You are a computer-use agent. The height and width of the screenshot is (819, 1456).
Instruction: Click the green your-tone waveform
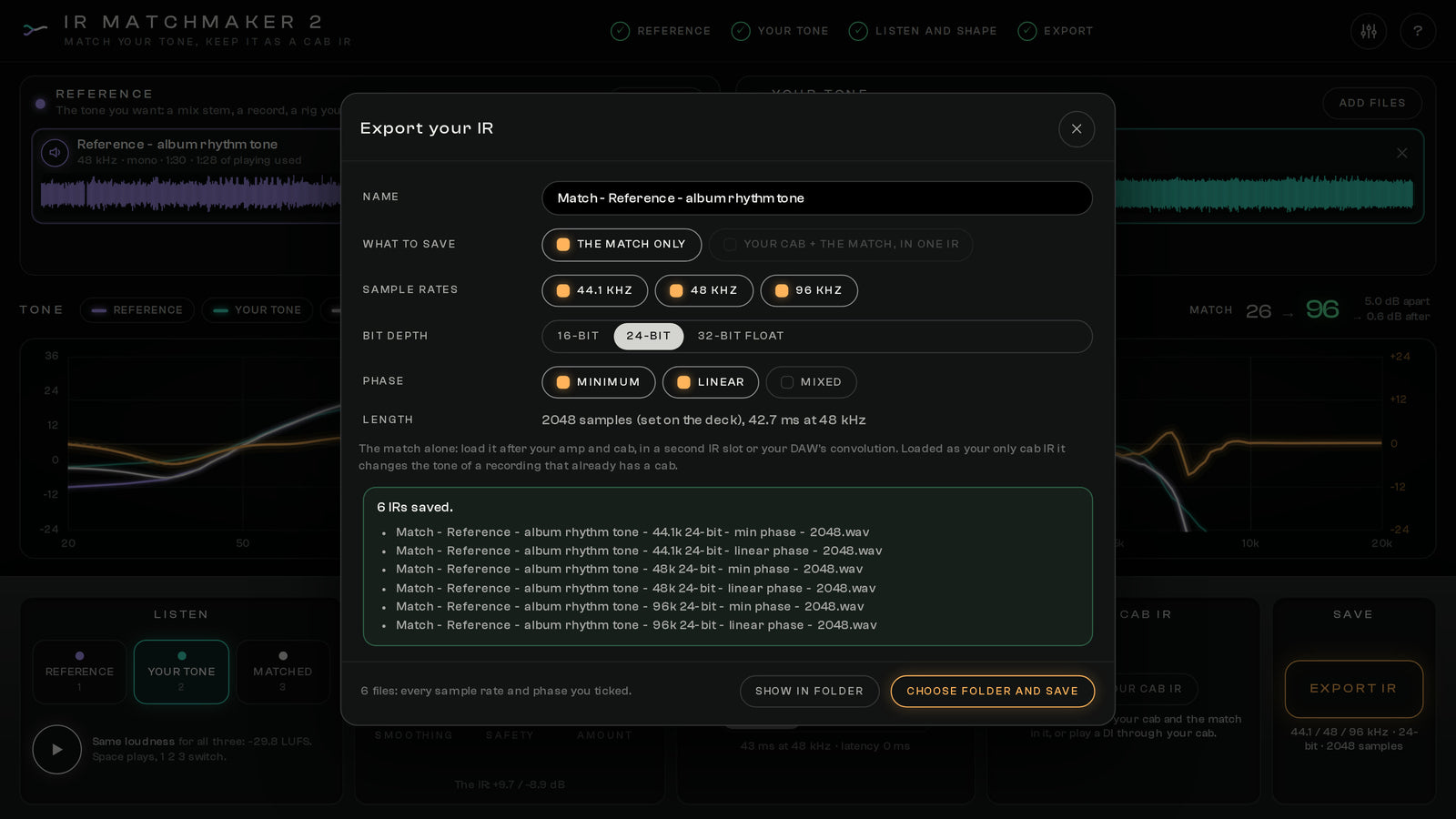tap(1264, 193)
